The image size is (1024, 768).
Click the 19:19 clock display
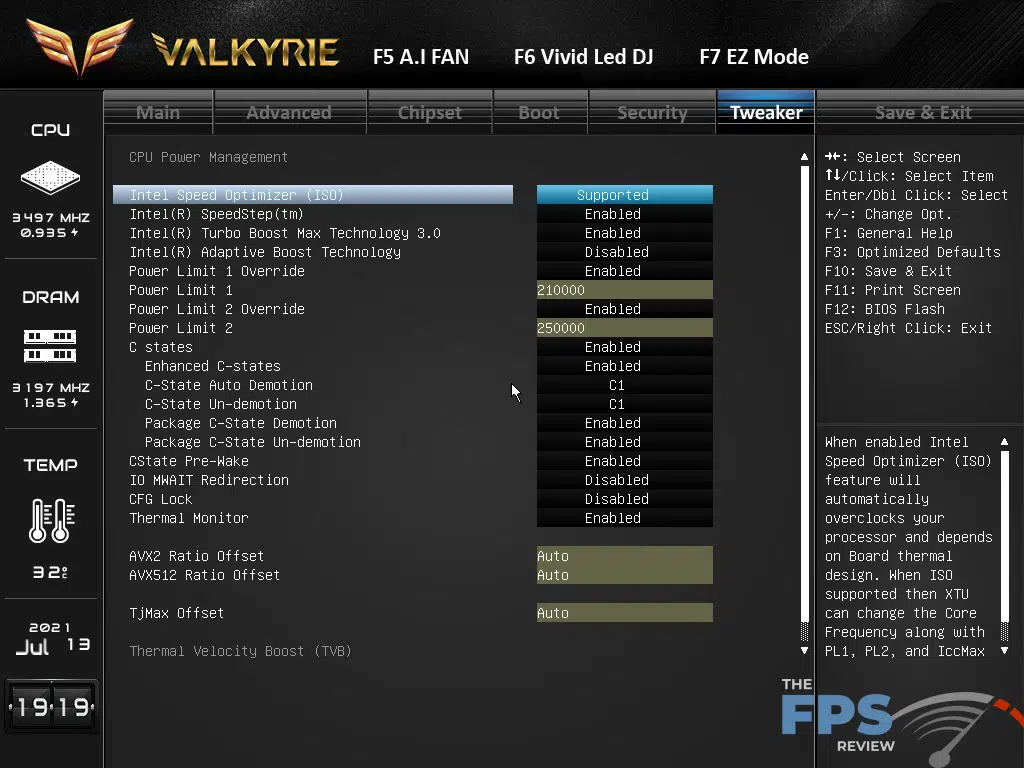52,706
